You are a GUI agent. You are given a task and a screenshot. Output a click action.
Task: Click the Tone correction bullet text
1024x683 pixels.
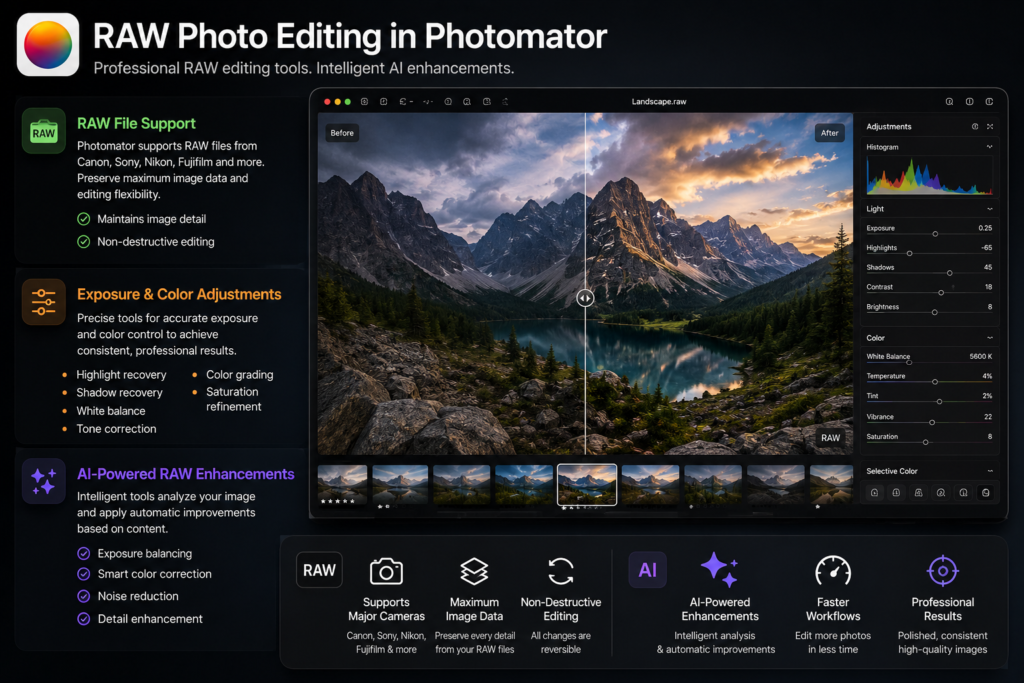[116, 429]
